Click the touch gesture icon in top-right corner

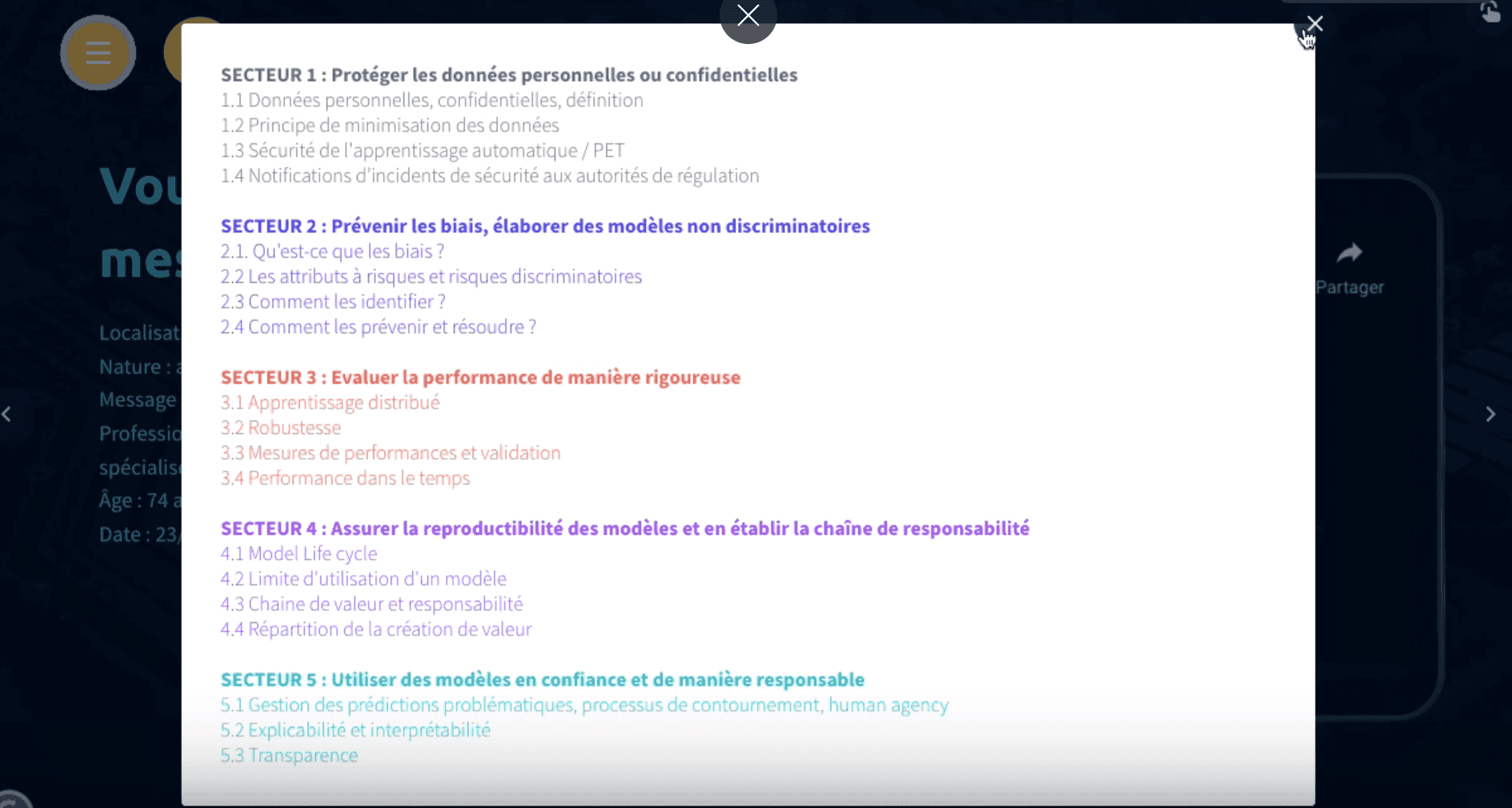[x=1489, y=12]
